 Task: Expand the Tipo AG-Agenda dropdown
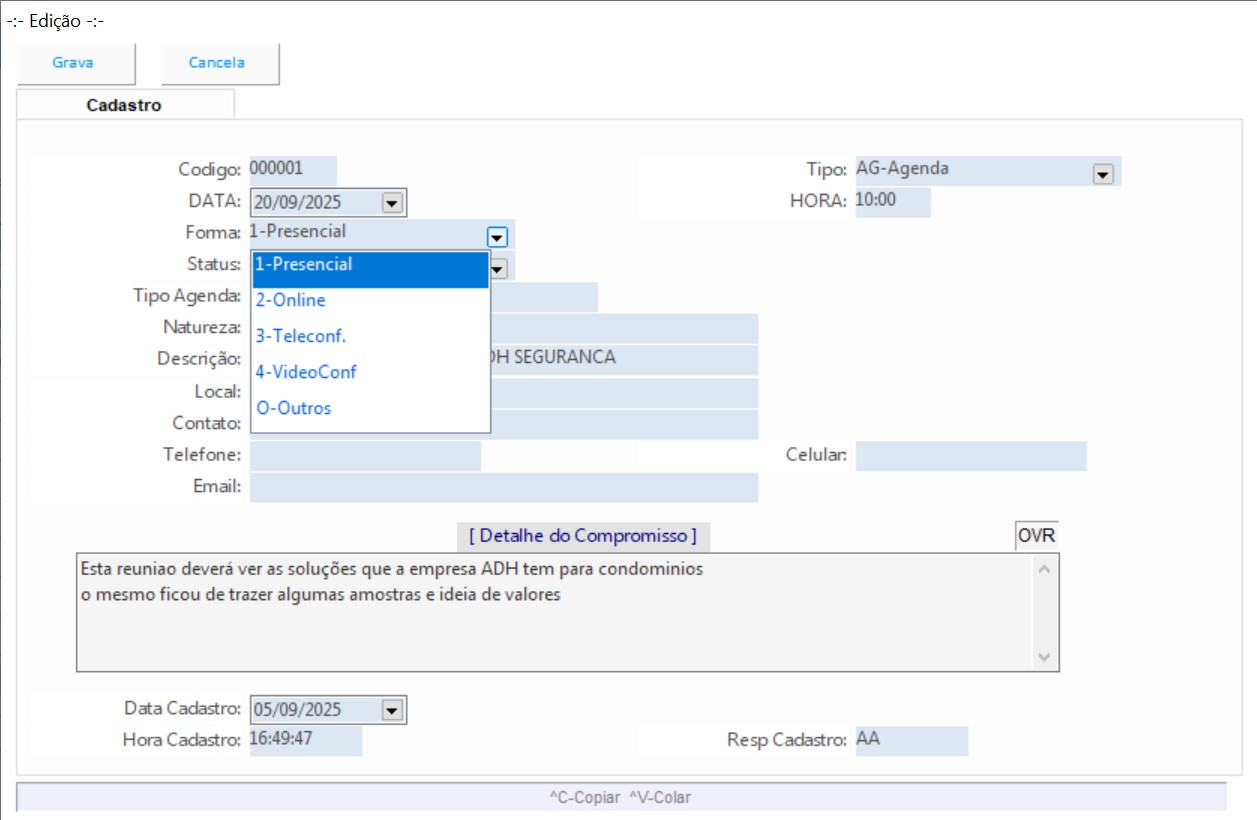coord(1103,174)
